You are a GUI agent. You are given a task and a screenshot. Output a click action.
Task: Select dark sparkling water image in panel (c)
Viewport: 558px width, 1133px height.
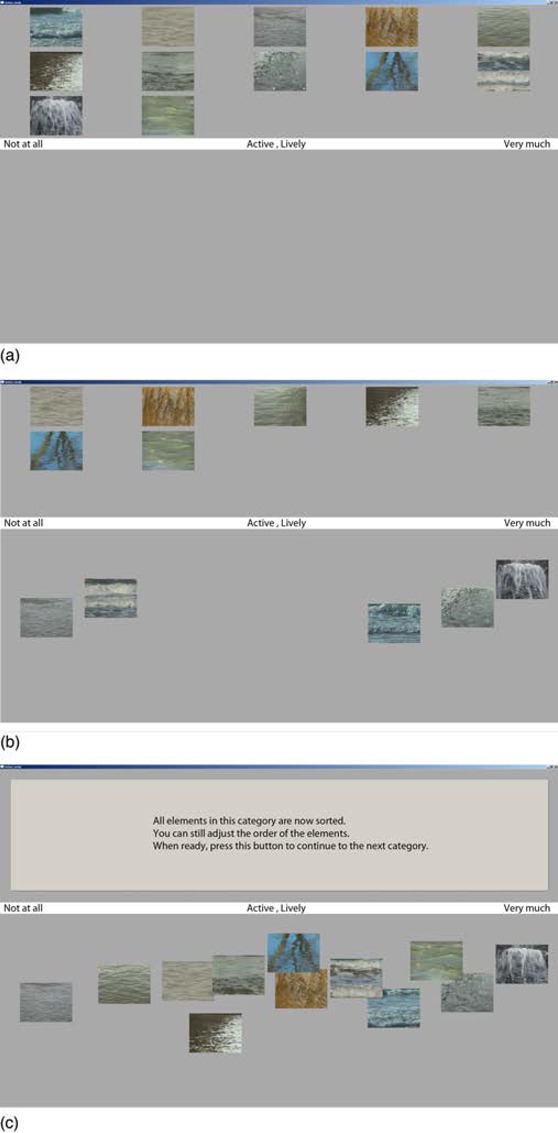pos(215,1033)
